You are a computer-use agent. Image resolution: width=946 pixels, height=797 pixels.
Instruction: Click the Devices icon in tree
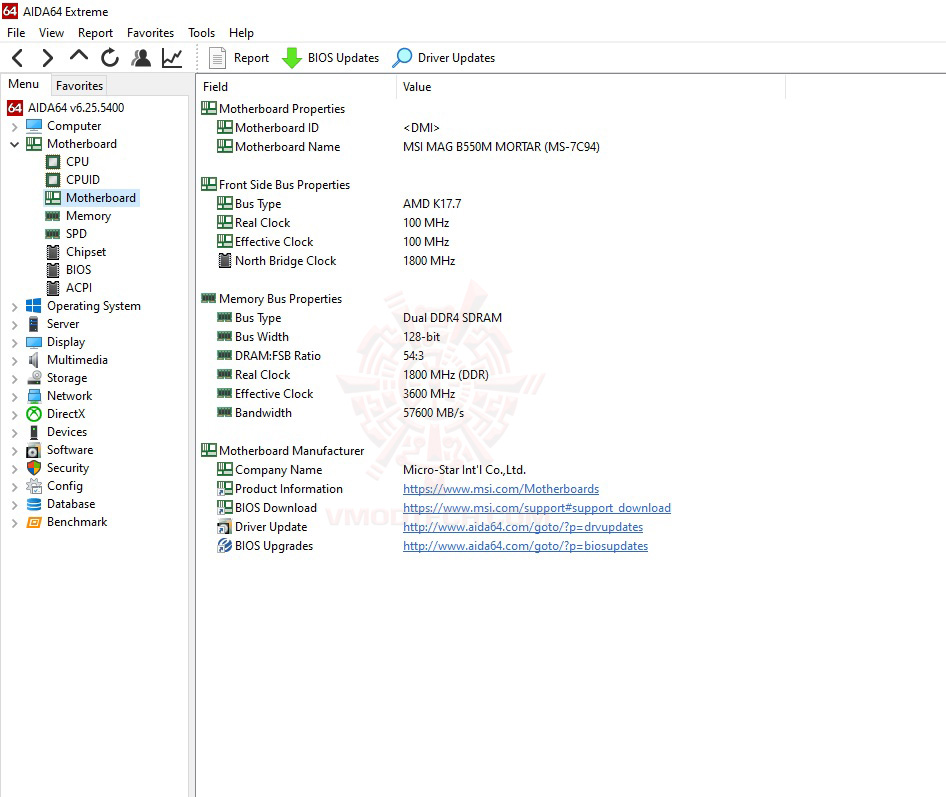[x=34, y=432]
